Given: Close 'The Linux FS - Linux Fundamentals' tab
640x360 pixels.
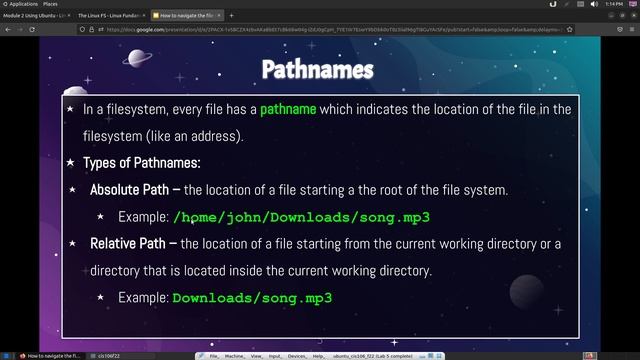Looking at the screenshot, I should [x=144, y=16].
